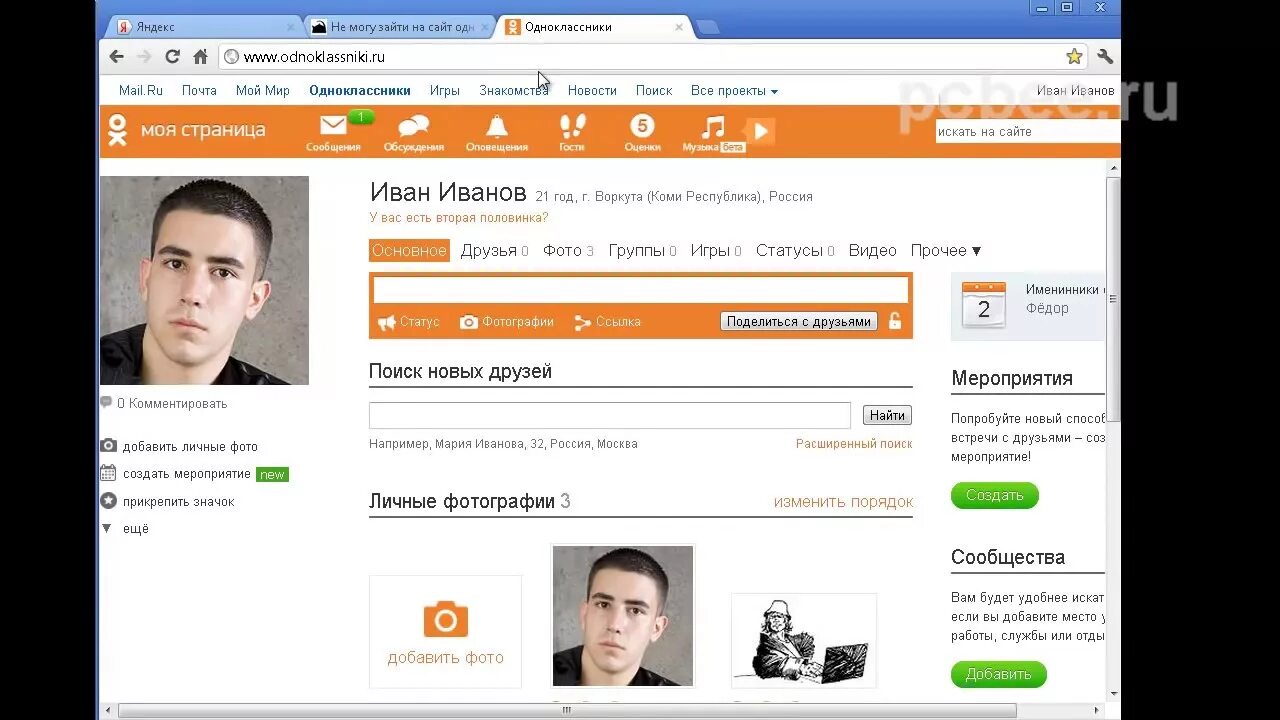Open Мой Мир link
1280x720 pixels.
click(263, 90)
